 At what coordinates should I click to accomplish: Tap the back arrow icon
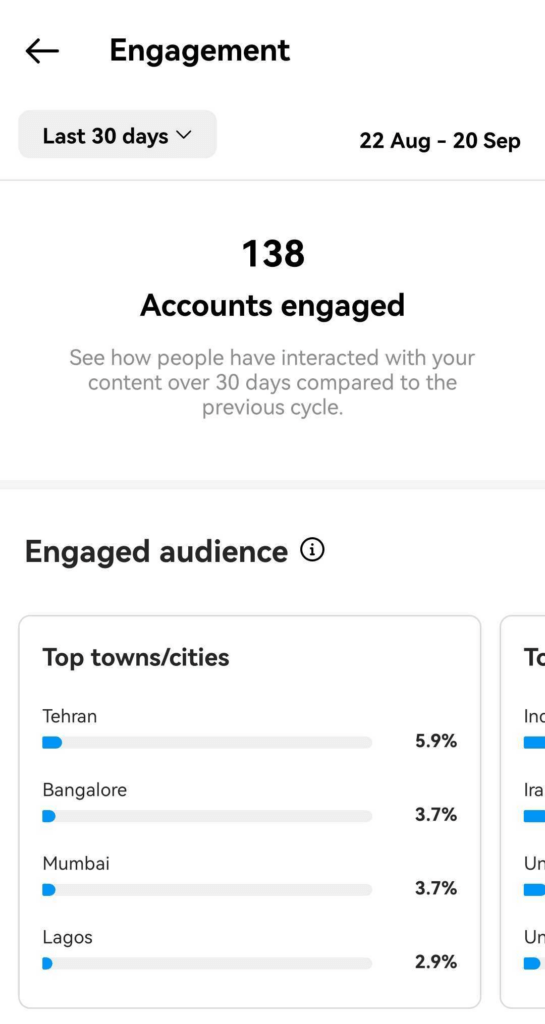42,51
